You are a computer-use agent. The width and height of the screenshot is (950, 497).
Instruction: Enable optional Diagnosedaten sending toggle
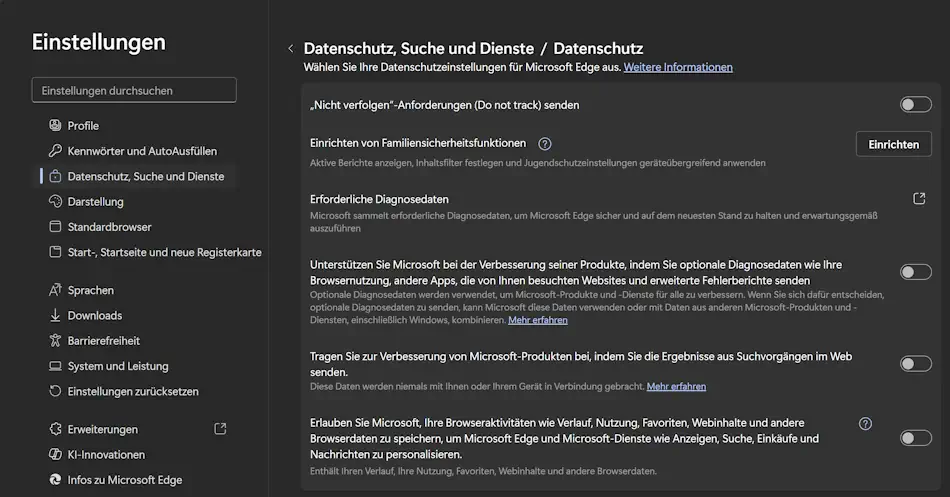click(x=915, y=272)
